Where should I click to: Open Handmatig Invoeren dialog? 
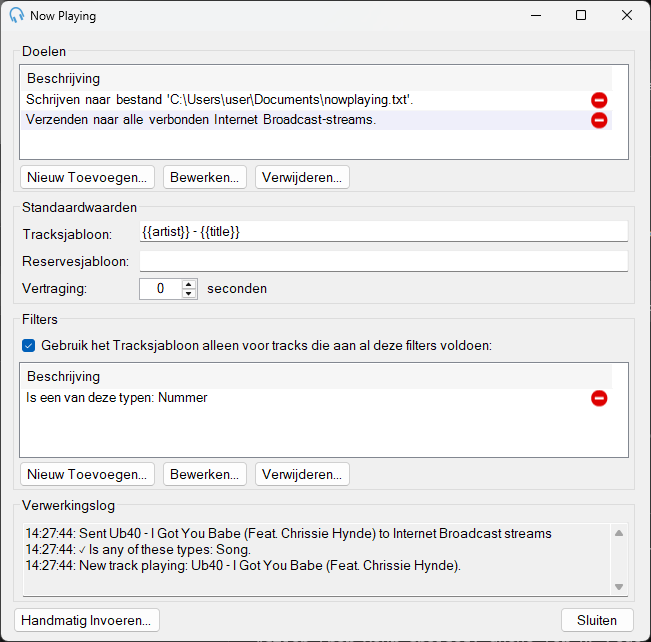87,620
